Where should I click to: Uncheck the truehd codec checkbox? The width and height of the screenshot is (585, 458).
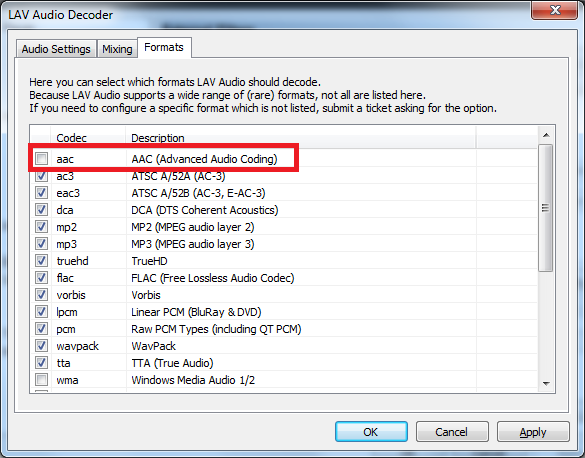(x=41, y=261)
